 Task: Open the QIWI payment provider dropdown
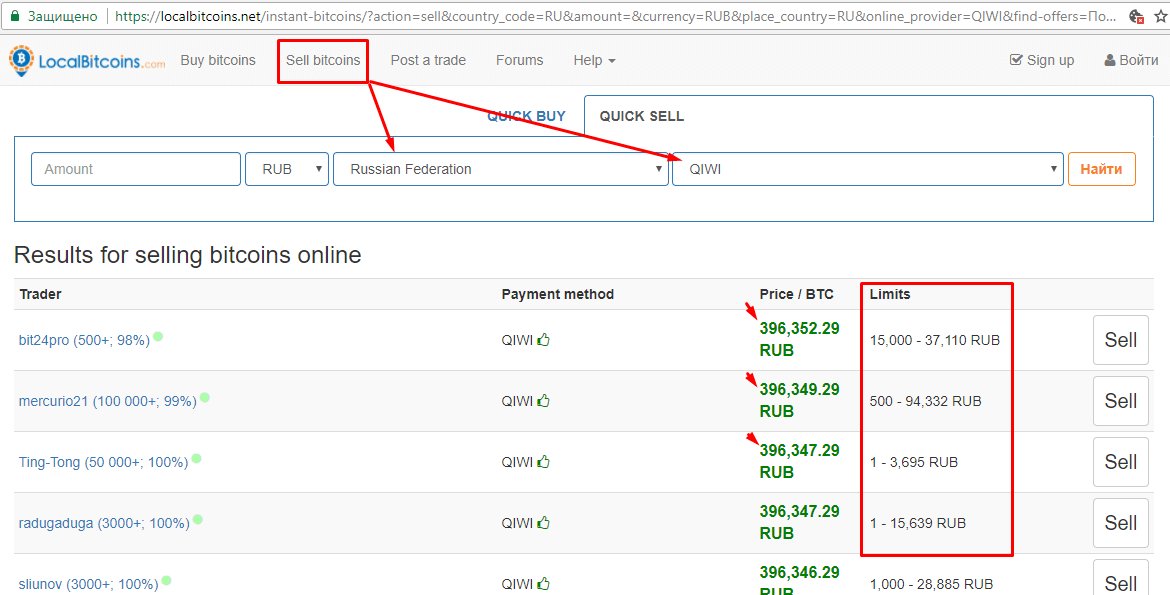pos(868,169)
